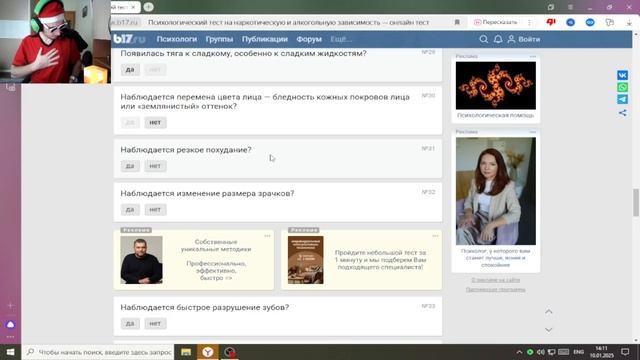Open the browser hamburger menu icon
The width and height of the screenshot is (640, 360).
pyautogui.click(x=570, y=7)
